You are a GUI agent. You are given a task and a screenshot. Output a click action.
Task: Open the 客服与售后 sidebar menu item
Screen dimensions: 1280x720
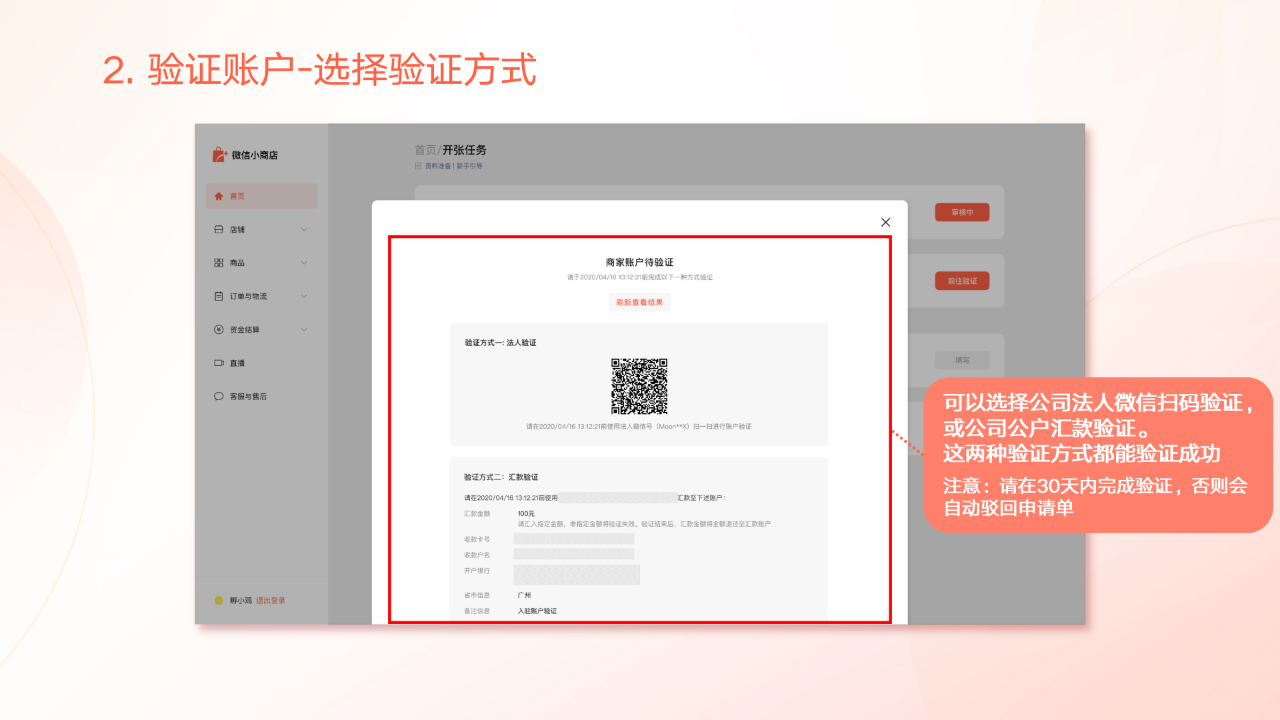[x=261, y=396]
